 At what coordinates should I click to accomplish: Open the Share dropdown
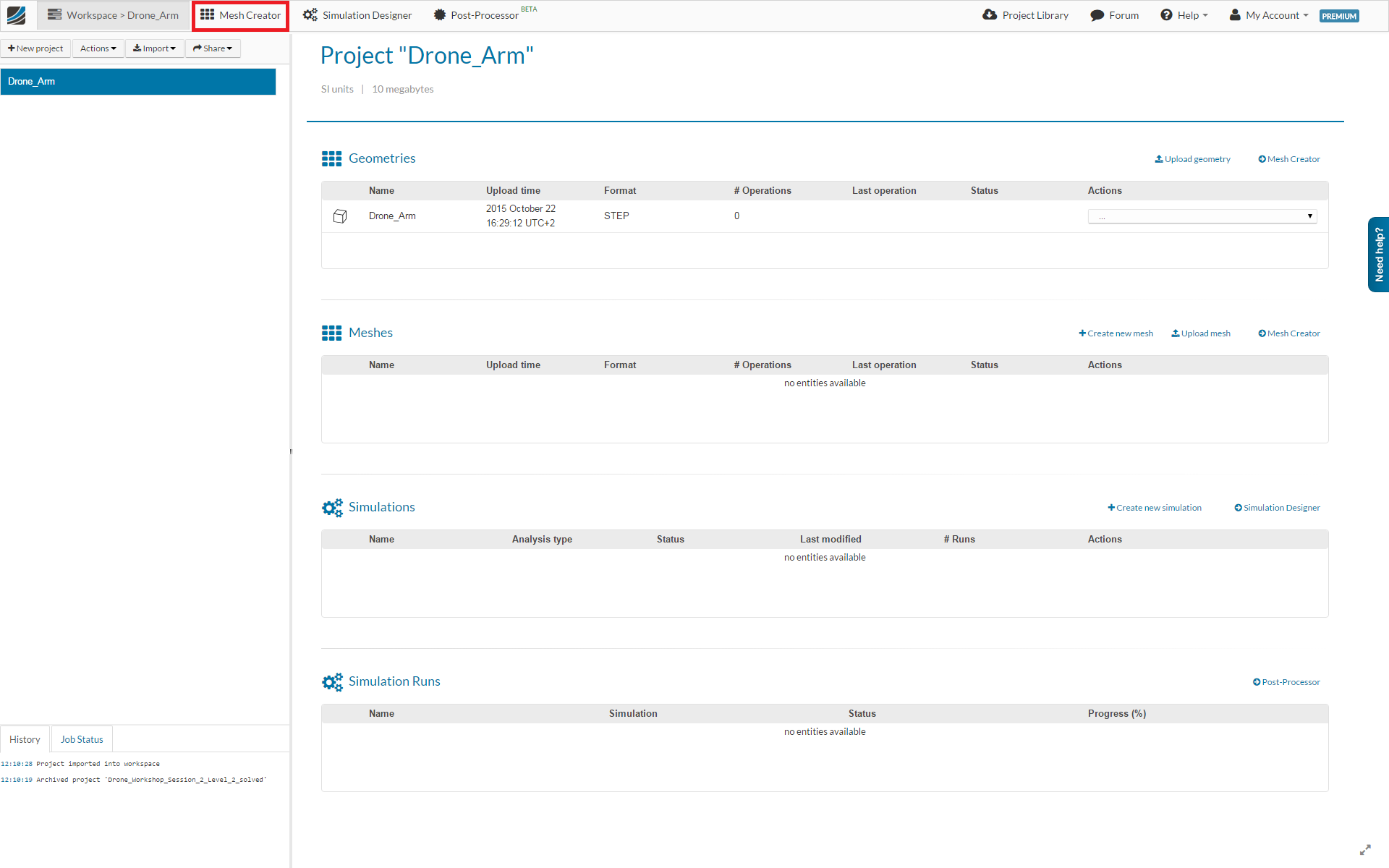(213, 48)
